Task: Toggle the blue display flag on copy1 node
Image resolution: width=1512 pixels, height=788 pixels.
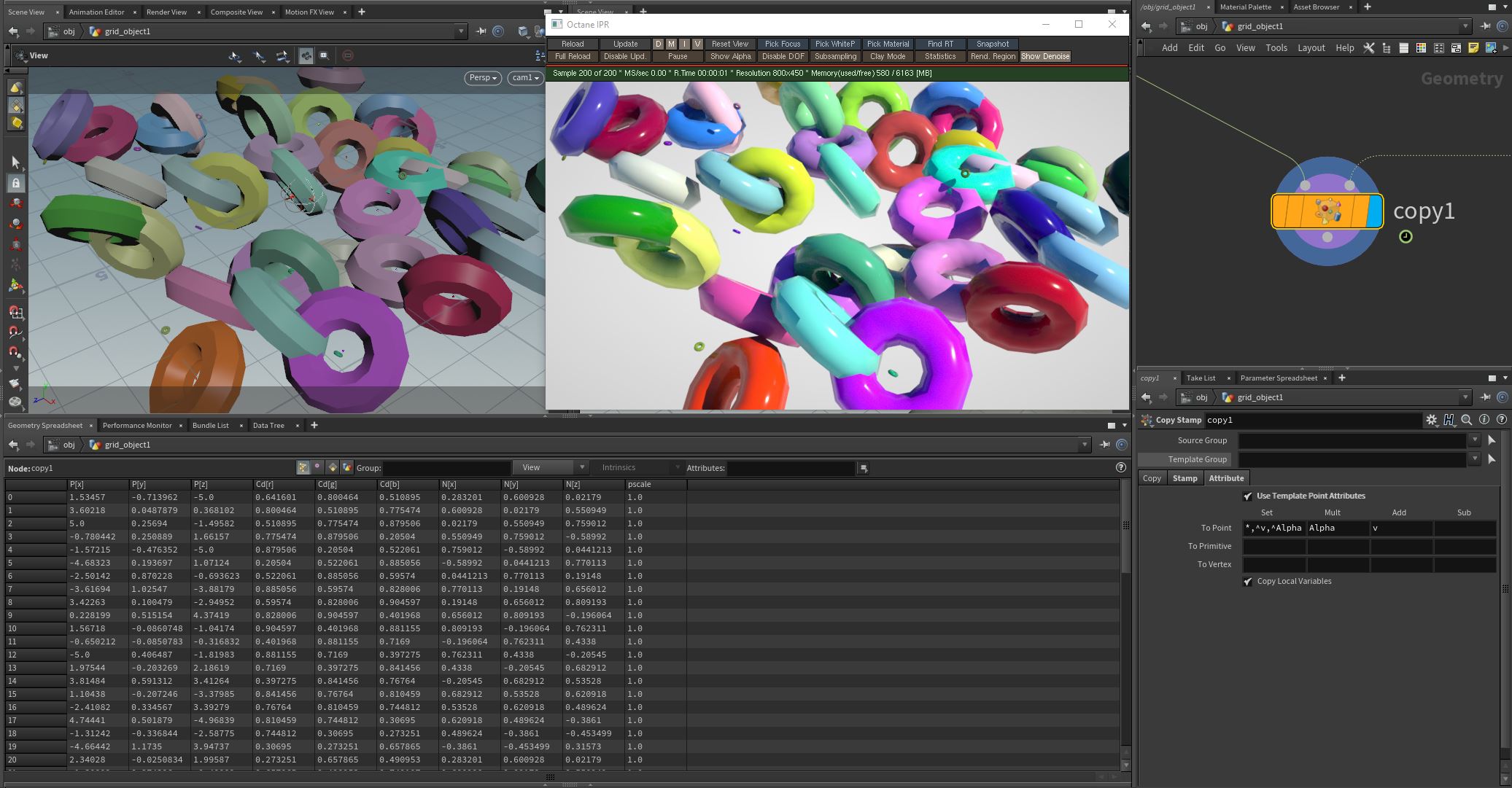Action: coord(1374,211)
